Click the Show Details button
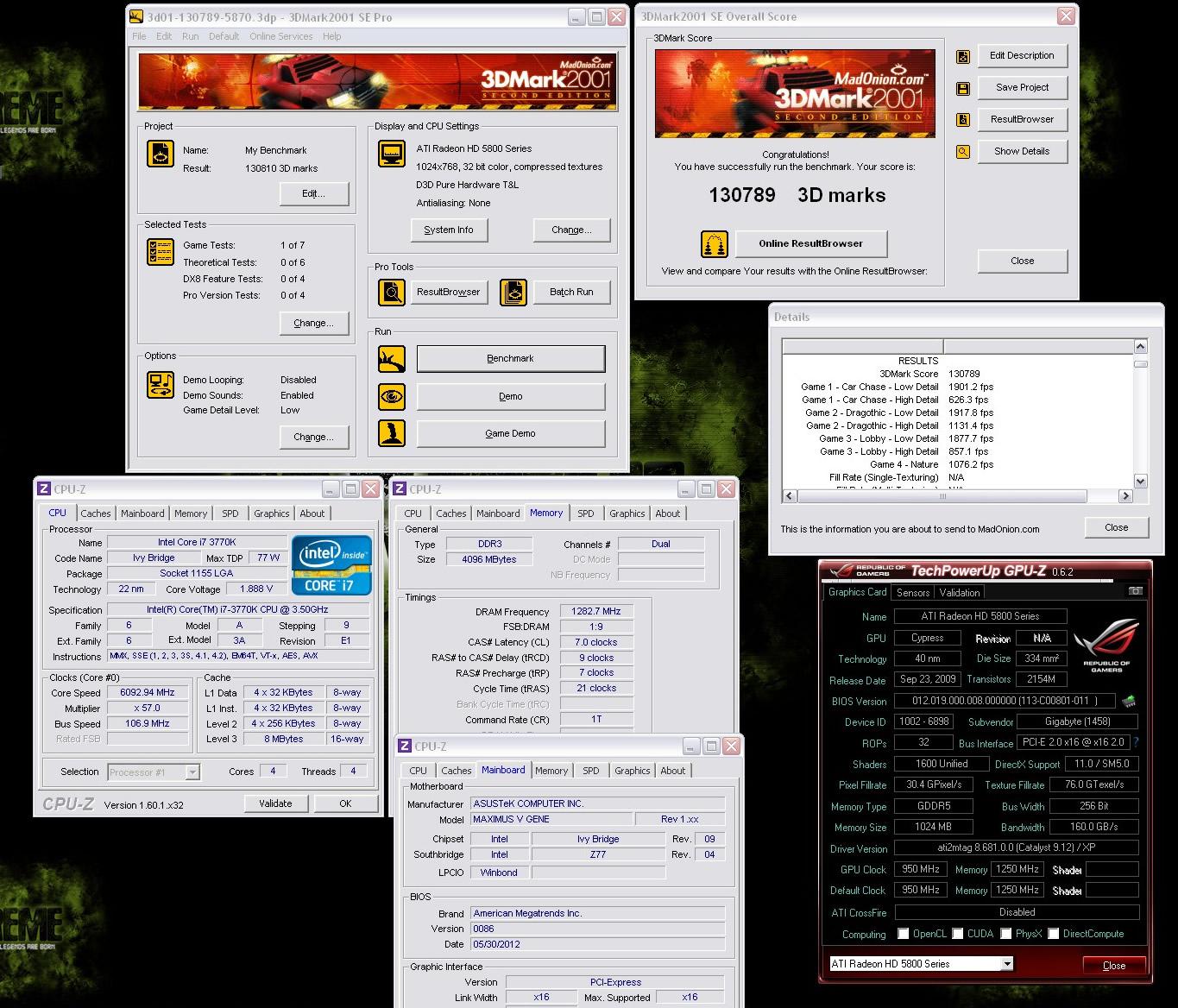Screen dimensions: 1178x1008 1023,152
